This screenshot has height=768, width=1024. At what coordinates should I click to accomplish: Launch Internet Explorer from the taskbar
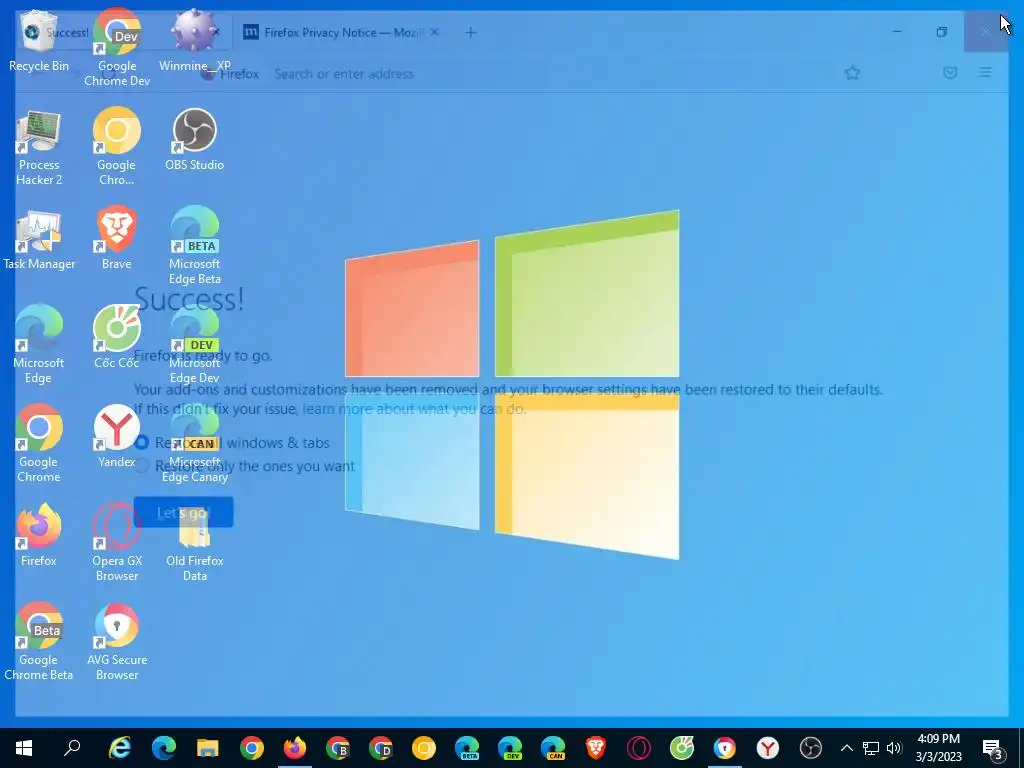[120, 748]
